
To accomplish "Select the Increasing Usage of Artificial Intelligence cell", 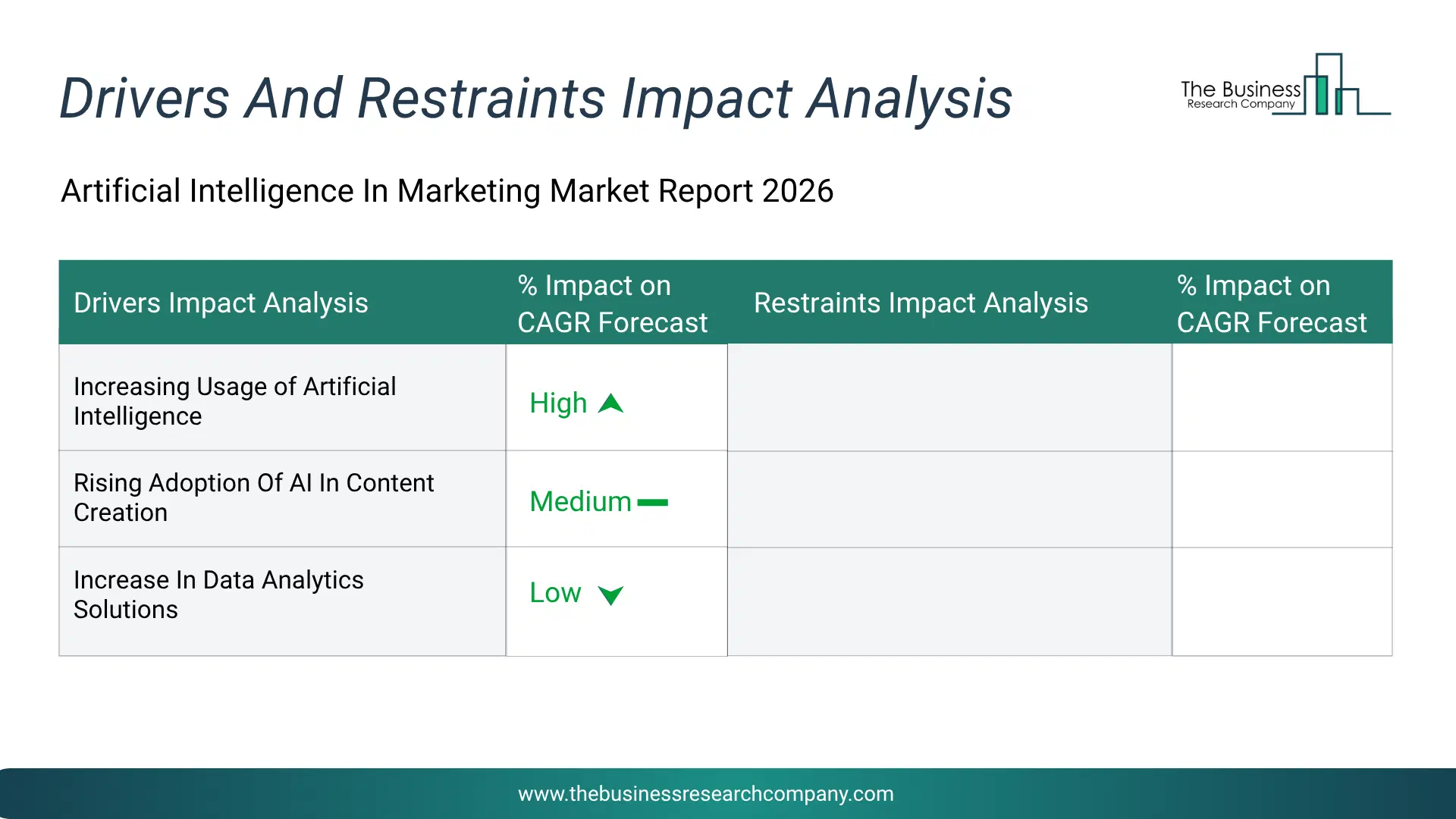I will point(282,398).
